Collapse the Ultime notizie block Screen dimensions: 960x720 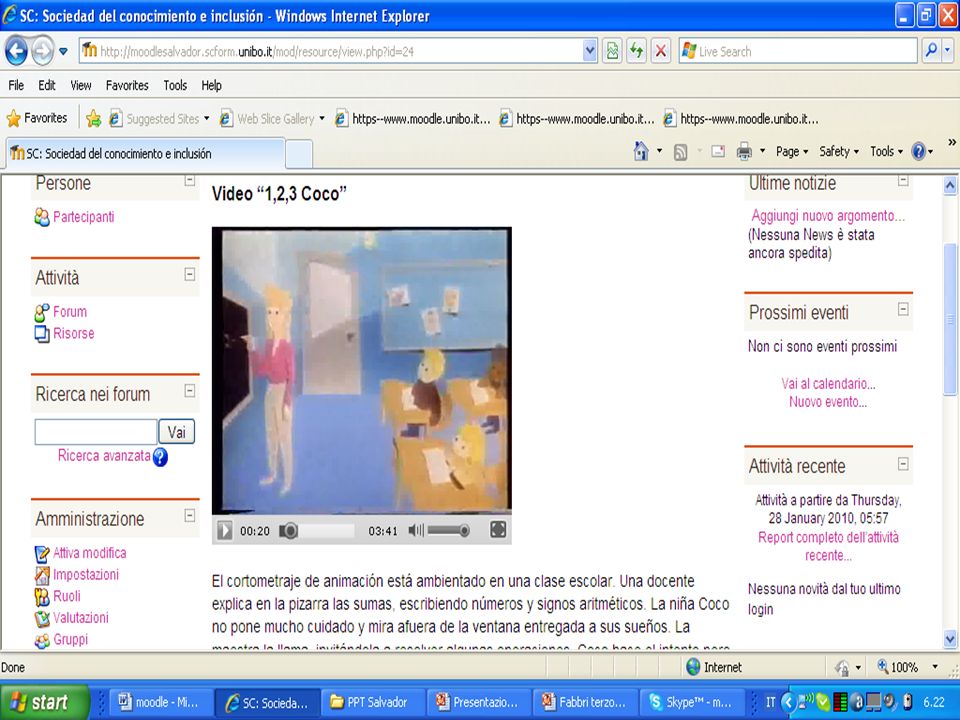click(x=903, y=180)
